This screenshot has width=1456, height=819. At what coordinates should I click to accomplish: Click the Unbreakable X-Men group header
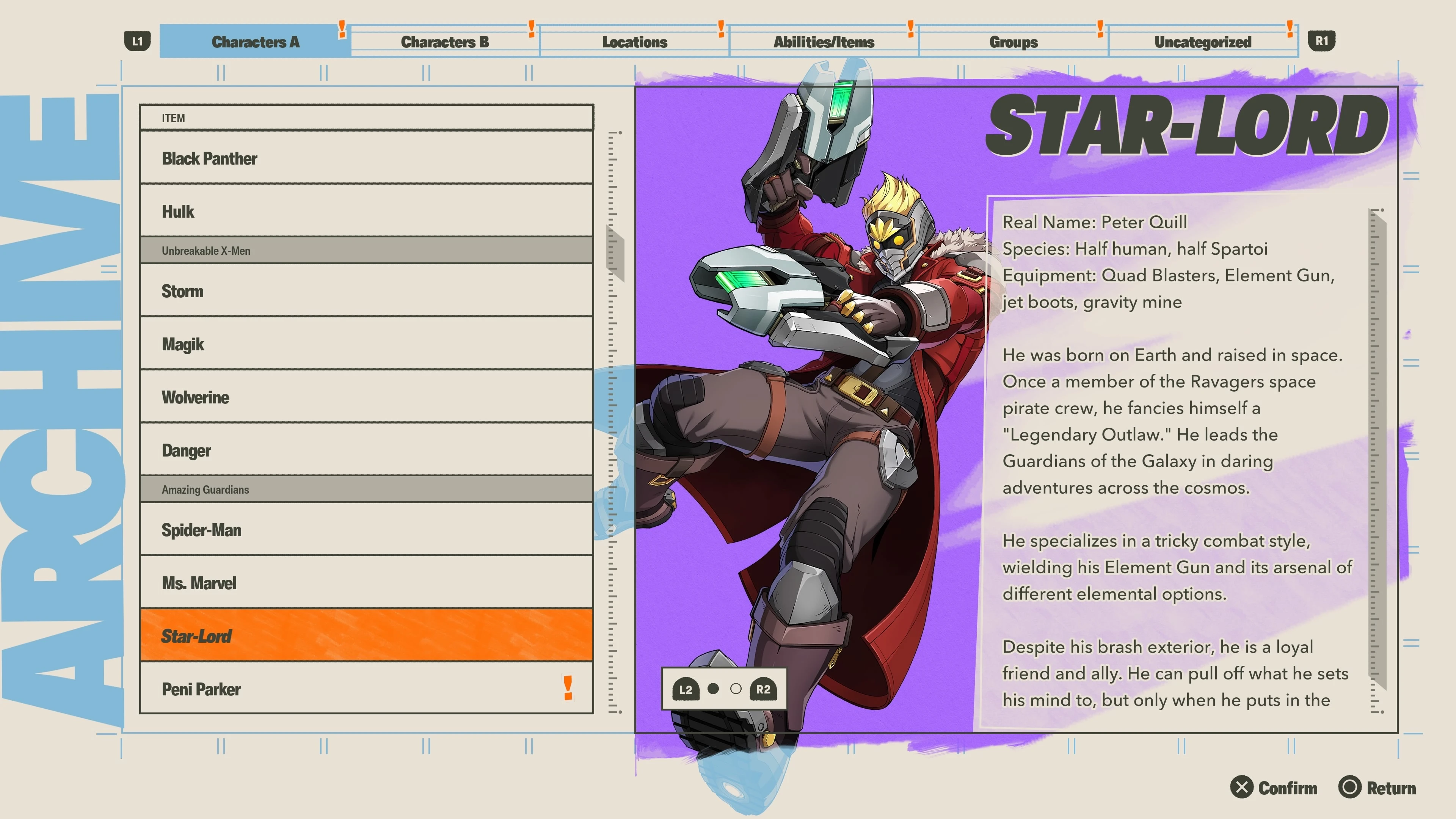coord(367,250)
